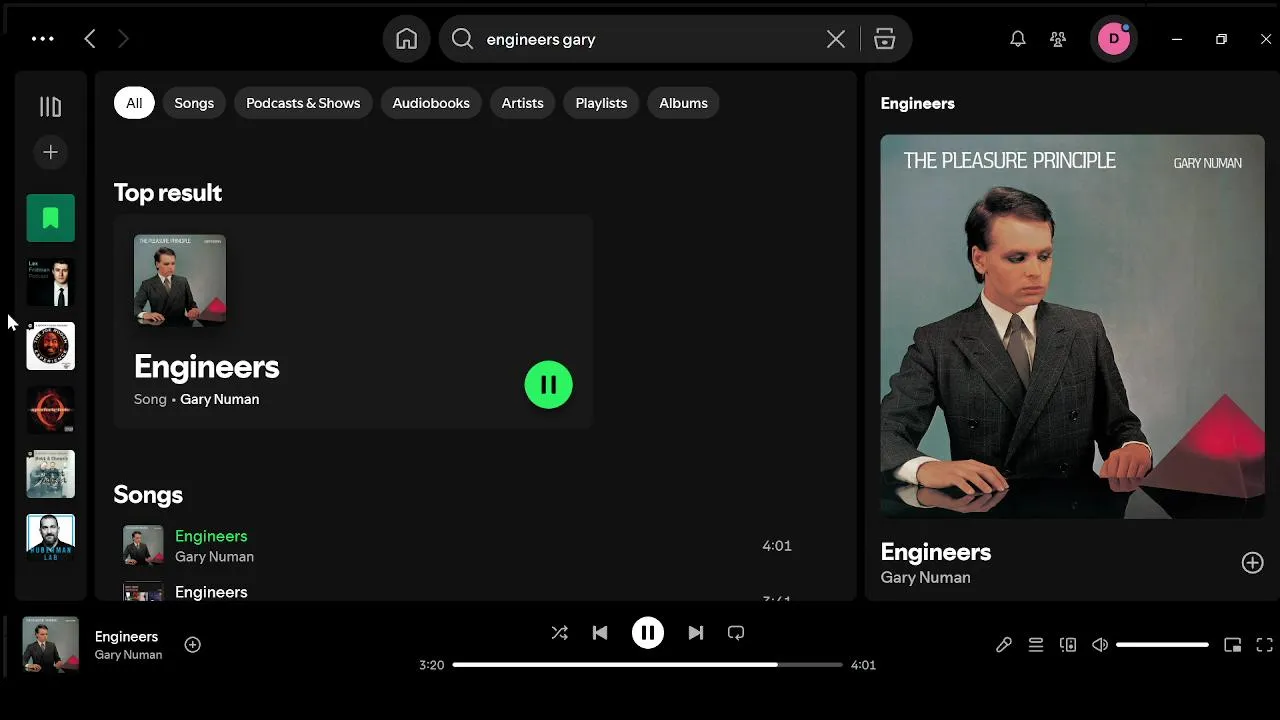The image size is (1280, 720).
Task: Open the red circular album in sidebar
Action: pyautogui.click(x=50, y=410)
